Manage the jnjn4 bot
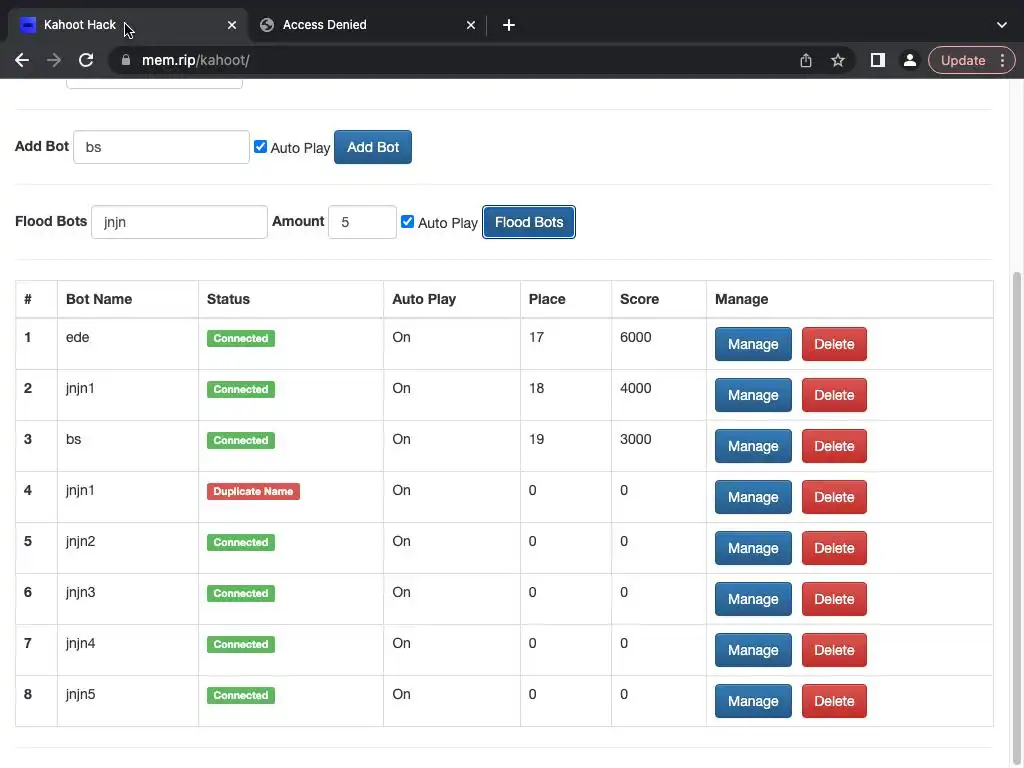This screenshot has width=1024, height=768. click(753, 650)
